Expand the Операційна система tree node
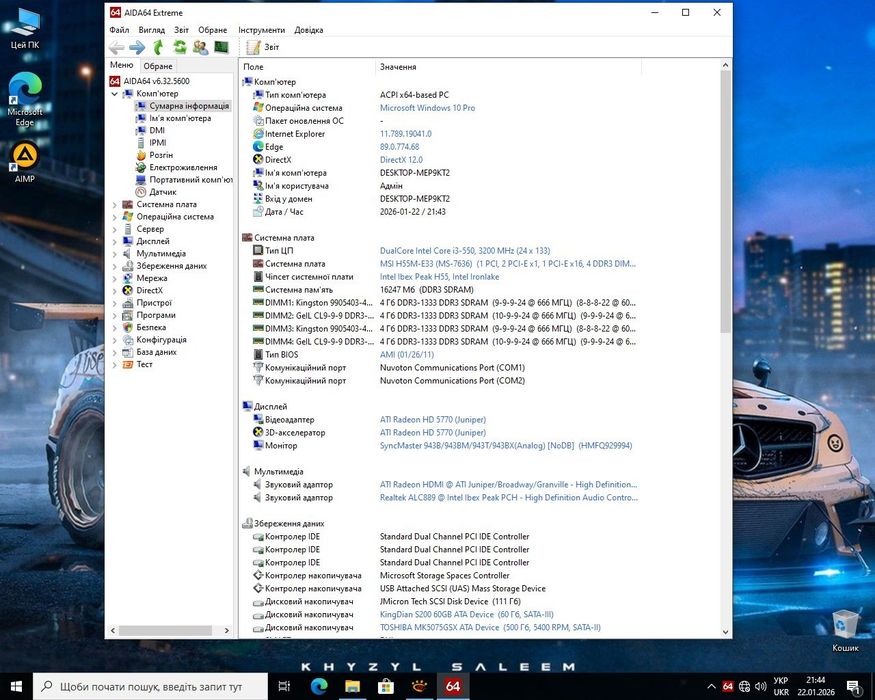This screenshot has width=875, height=700. point(114,217)
